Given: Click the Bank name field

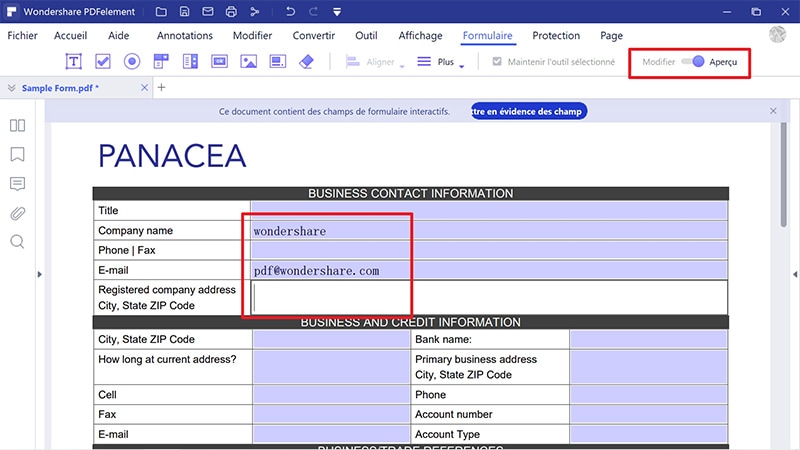Looking at the screenshot, I should point(648,339).
